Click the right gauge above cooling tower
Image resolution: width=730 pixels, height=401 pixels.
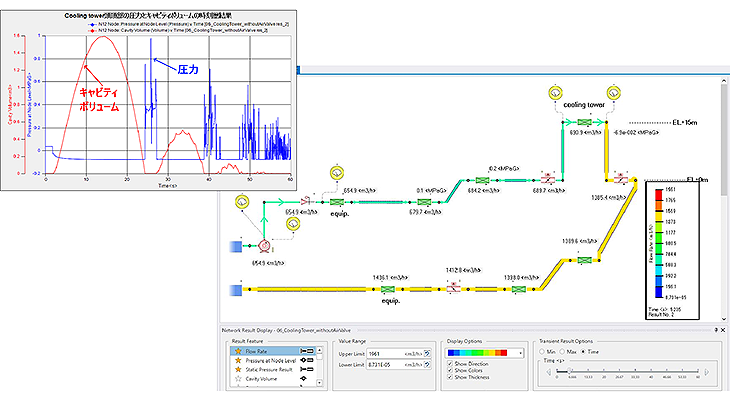614,93
